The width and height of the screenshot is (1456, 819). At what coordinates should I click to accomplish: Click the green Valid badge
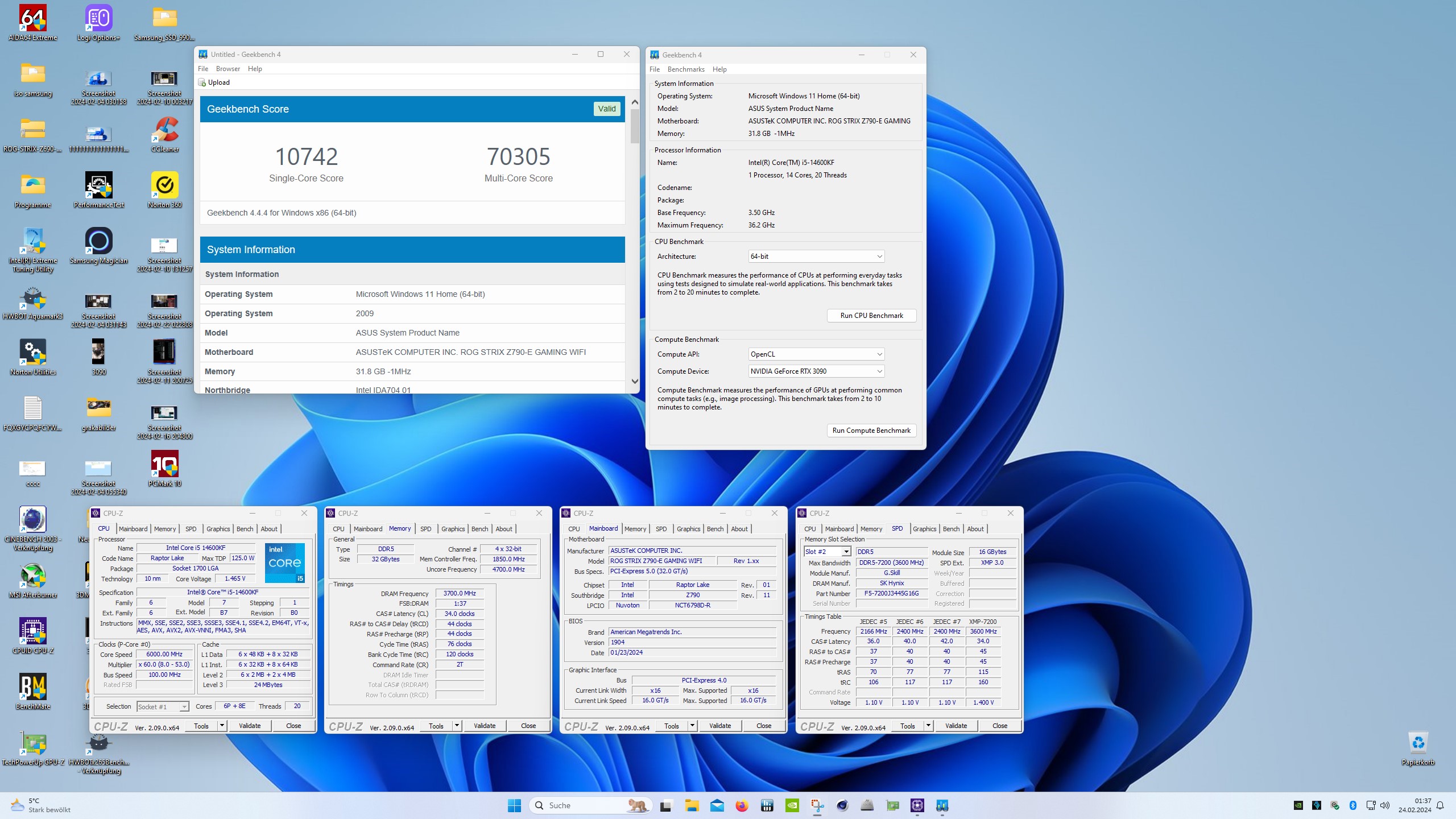[x=606, y=109]
